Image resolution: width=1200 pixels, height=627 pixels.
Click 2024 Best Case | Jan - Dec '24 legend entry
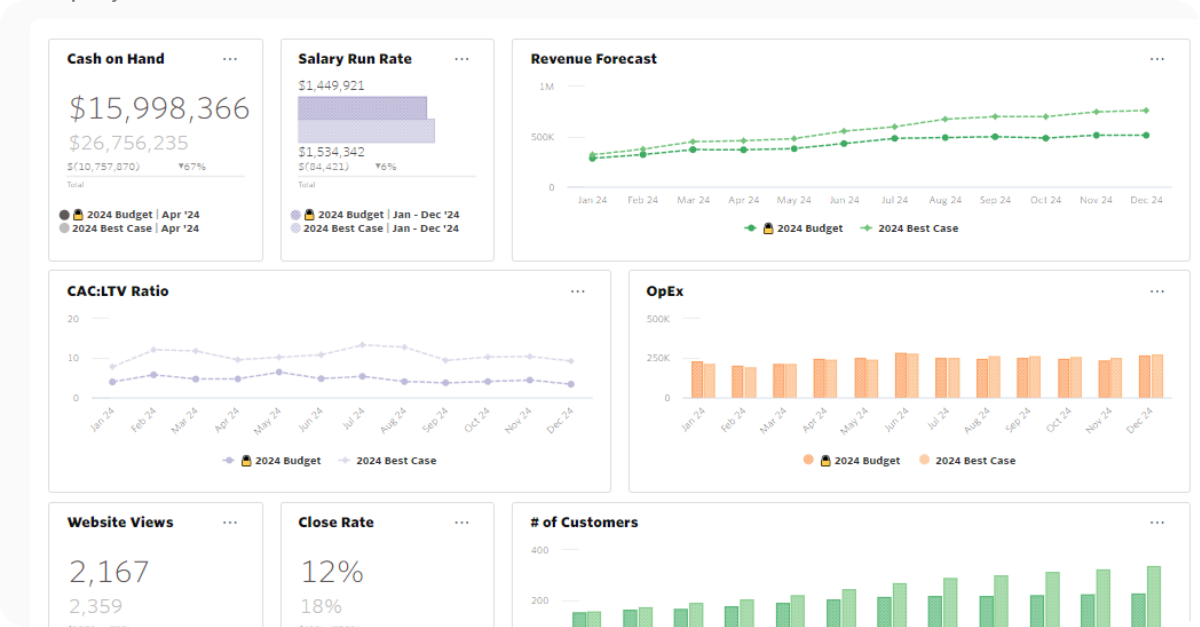pos(375,229)
